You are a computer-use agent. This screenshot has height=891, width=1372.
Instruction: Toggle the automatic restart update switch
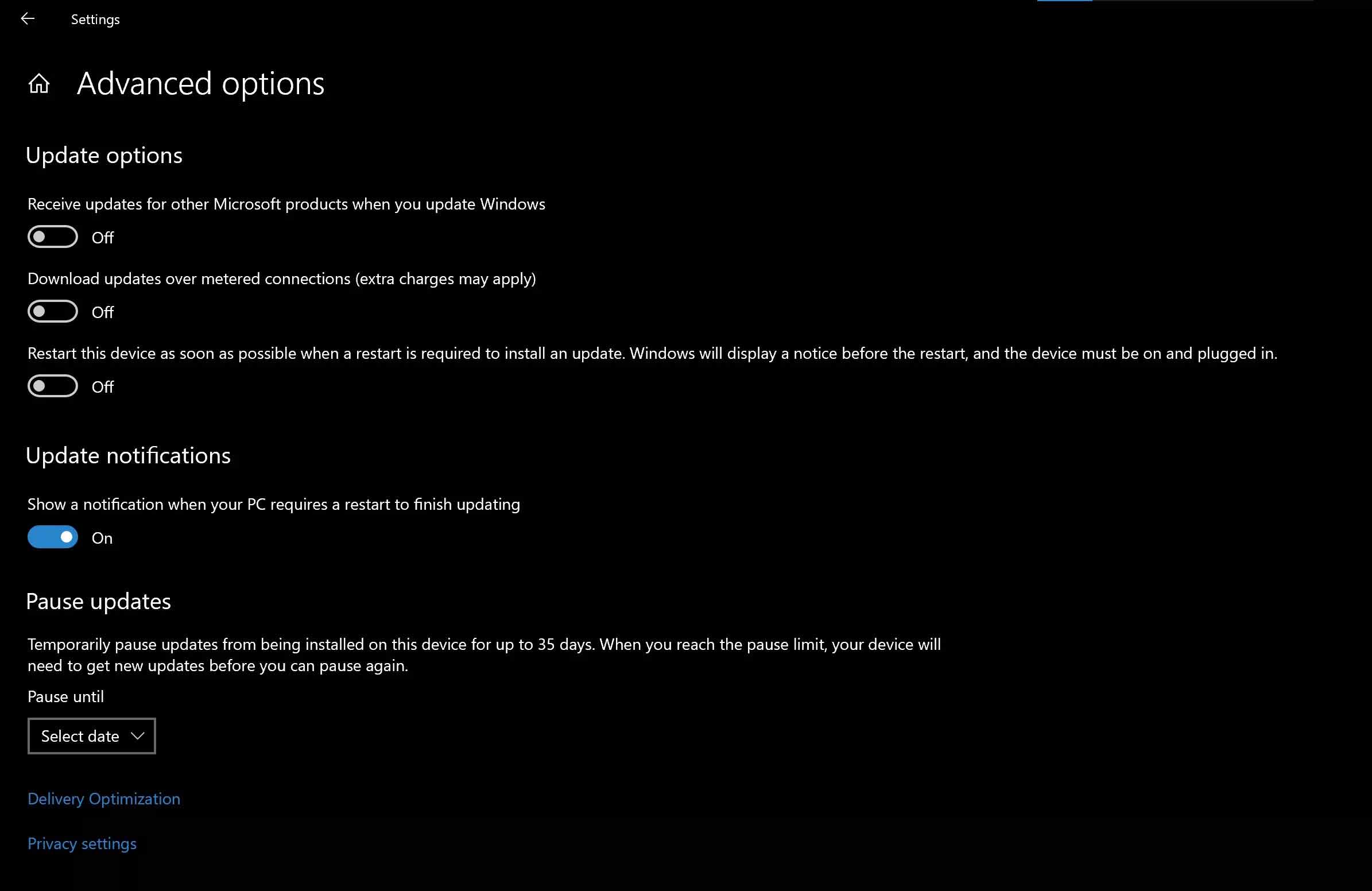pyautogui.click(x=53, y=386)
